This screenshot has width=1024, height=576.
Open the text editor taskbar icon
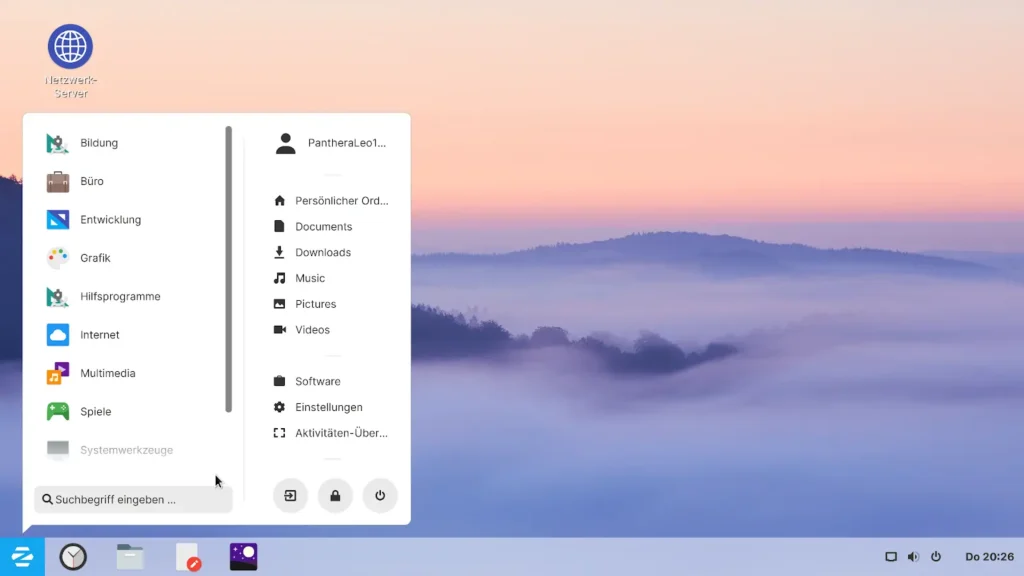click(187, 557)
